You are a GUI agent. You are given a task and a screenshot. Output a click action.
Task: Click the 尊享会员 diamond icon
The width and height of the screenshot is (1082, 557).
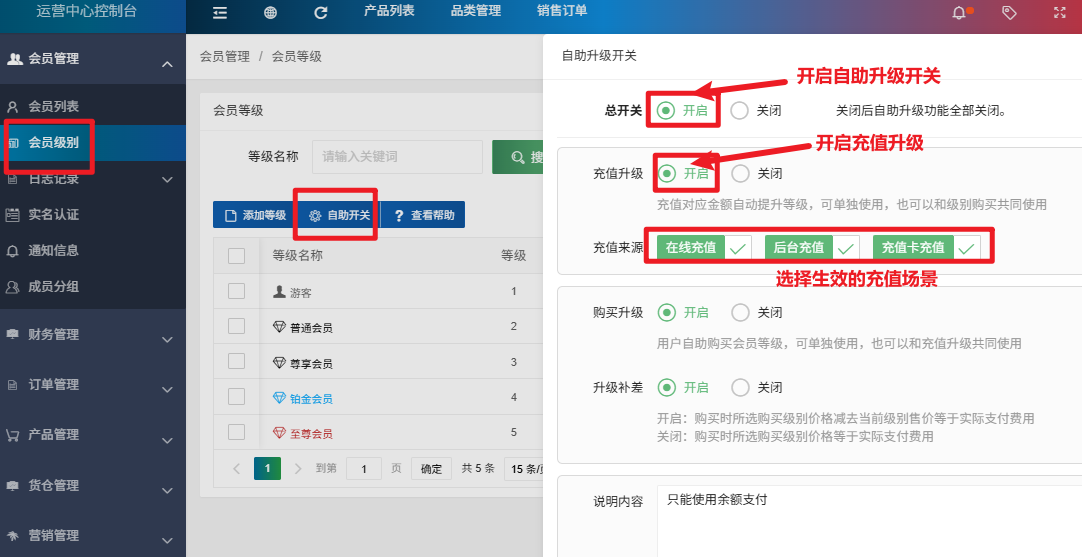tap(279, 362)
